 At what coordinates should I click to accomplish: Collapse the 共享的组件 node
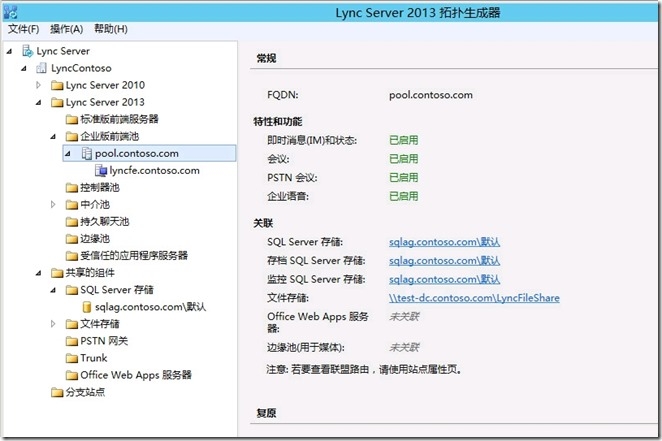[39, 273]
